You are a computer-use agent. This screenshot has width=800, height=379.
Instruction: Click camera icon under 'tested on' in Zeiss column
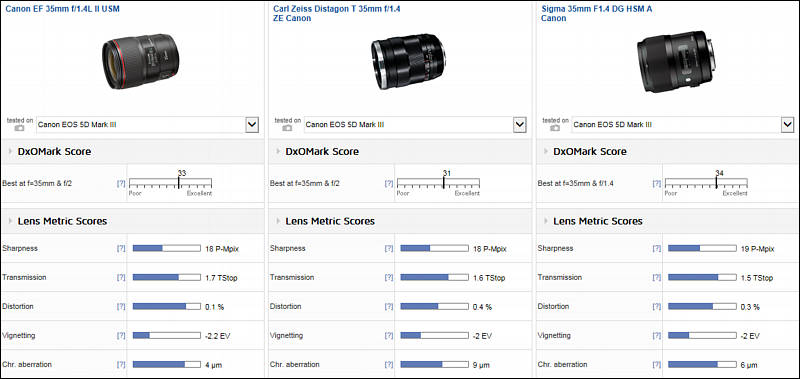[x=287, y=128]
